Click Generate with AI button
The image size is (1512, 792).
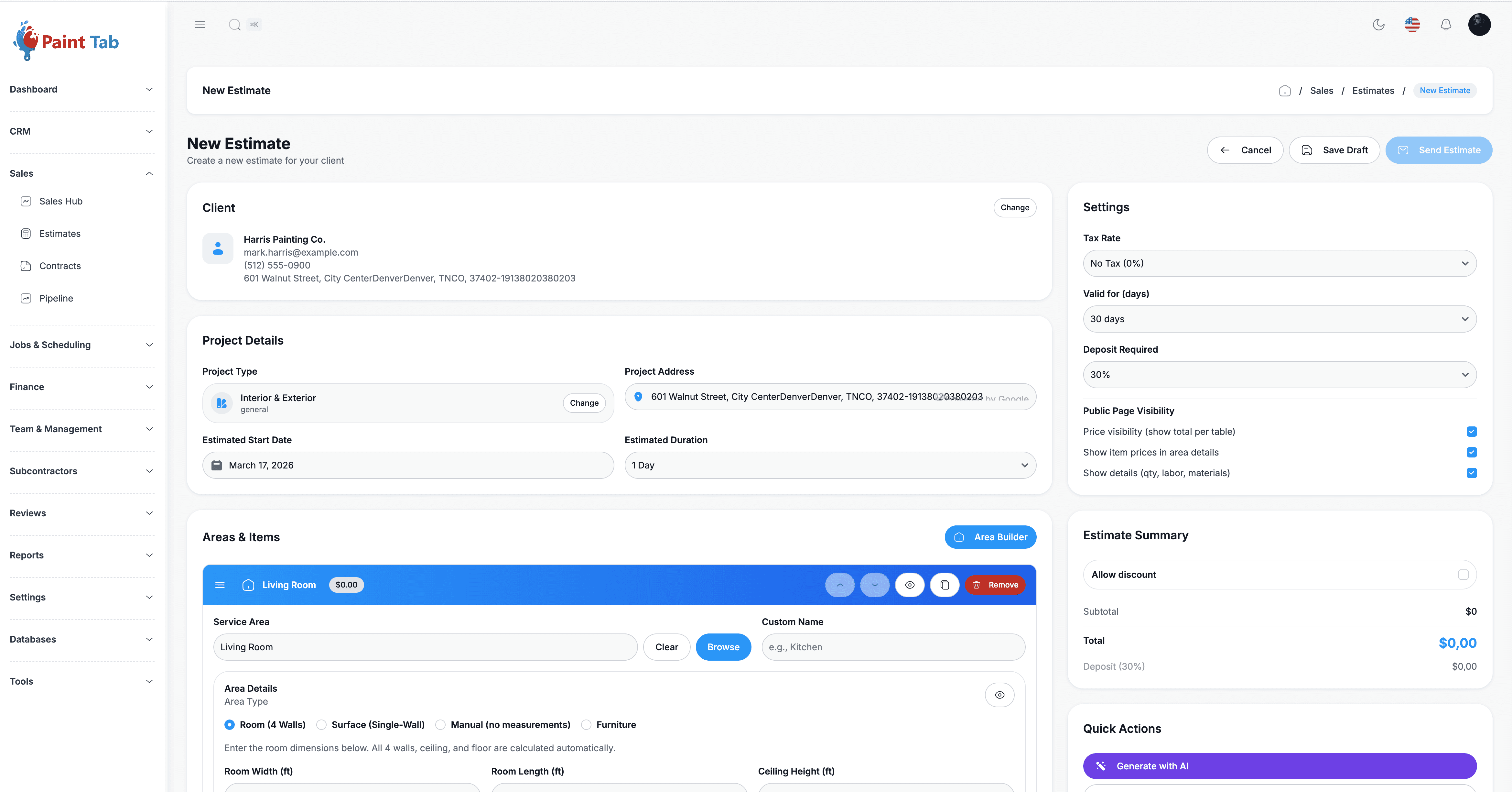click(1279, 765)
